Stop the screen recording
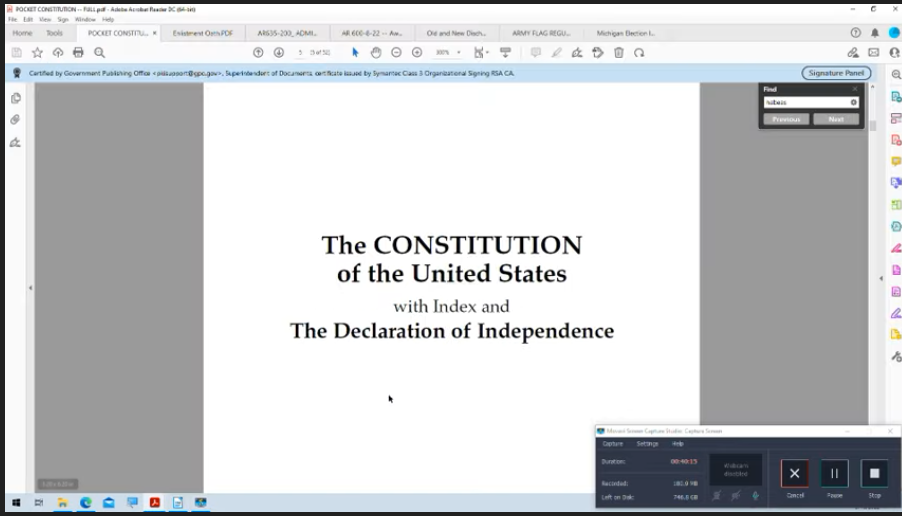902x516 pixels. click(x=874, y=473)
